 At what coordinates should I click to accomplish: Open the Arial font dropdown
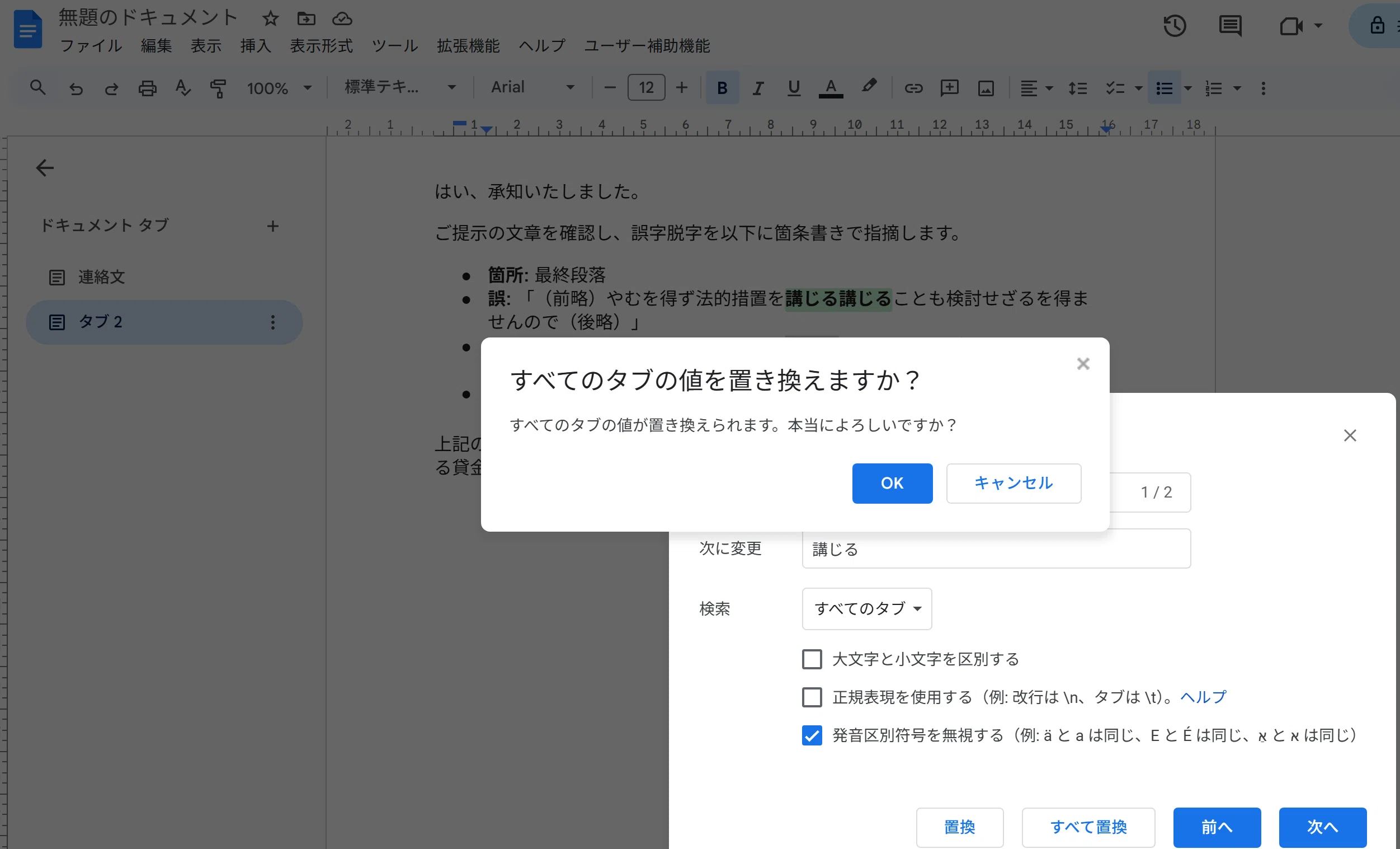[533, 87]
